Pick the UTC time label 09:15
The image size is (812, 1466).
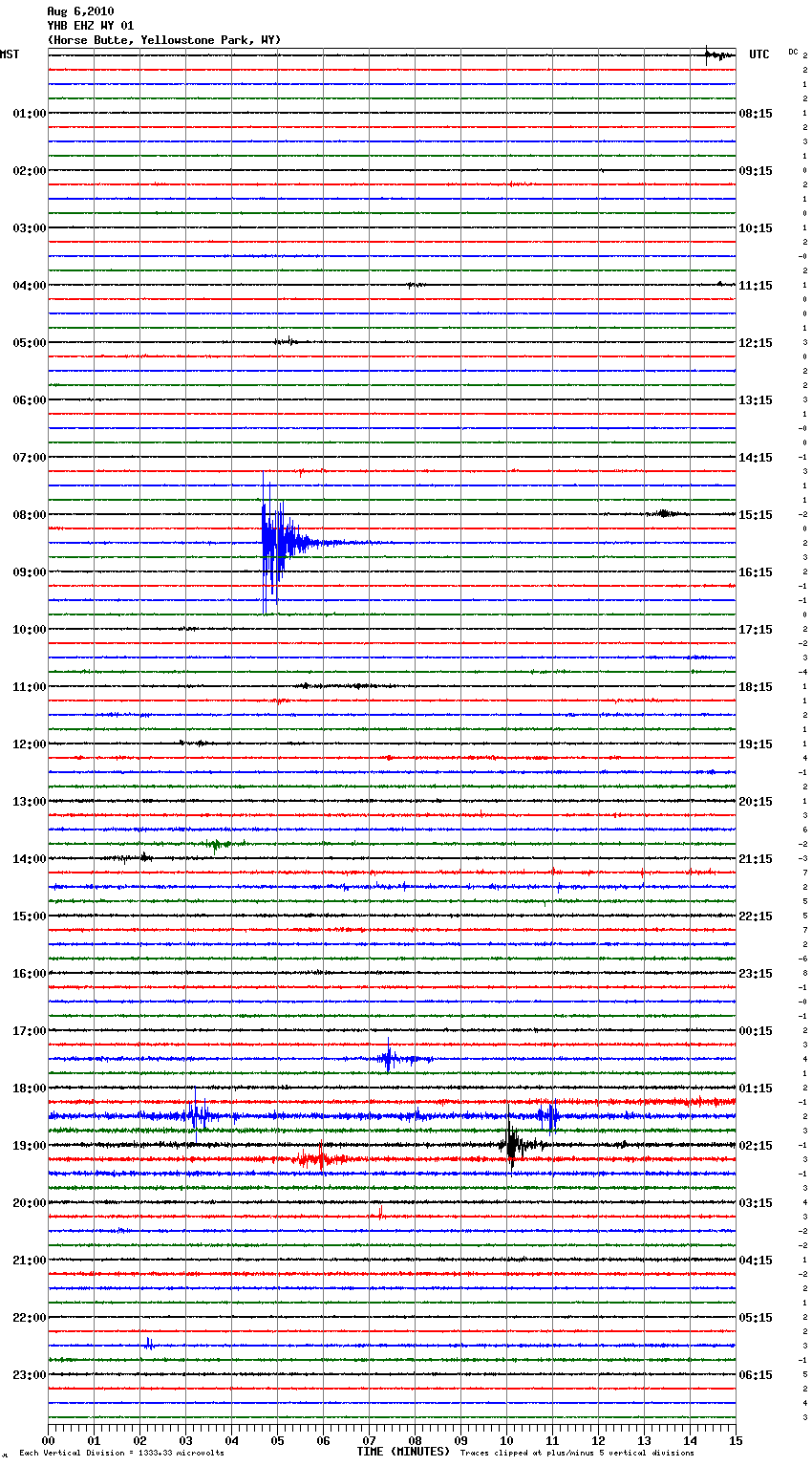tap(756, 171)
